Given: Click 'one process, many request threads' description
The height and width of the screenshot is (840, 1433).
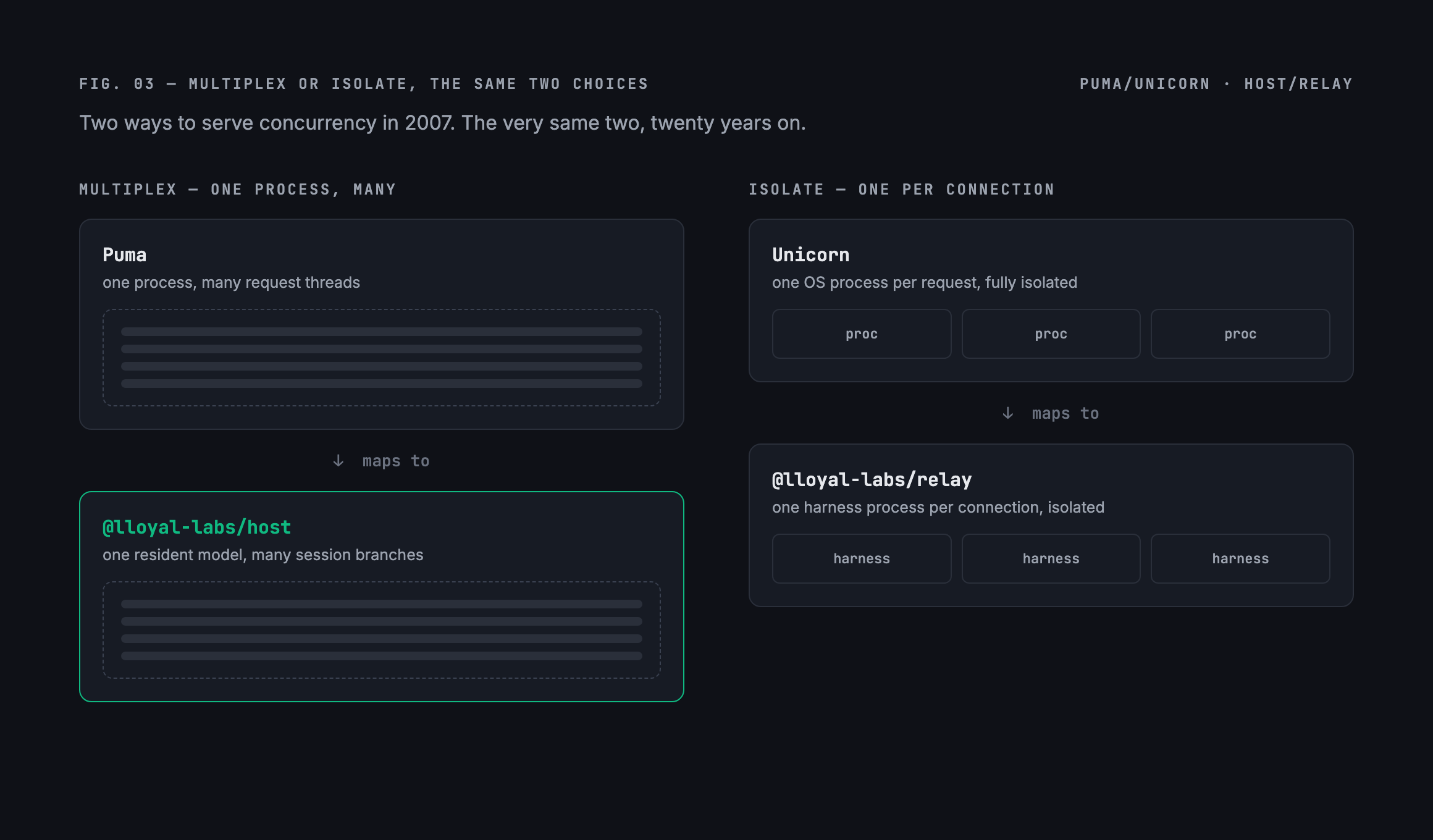Looking at the screenshot, I should [x=231, y=283].
